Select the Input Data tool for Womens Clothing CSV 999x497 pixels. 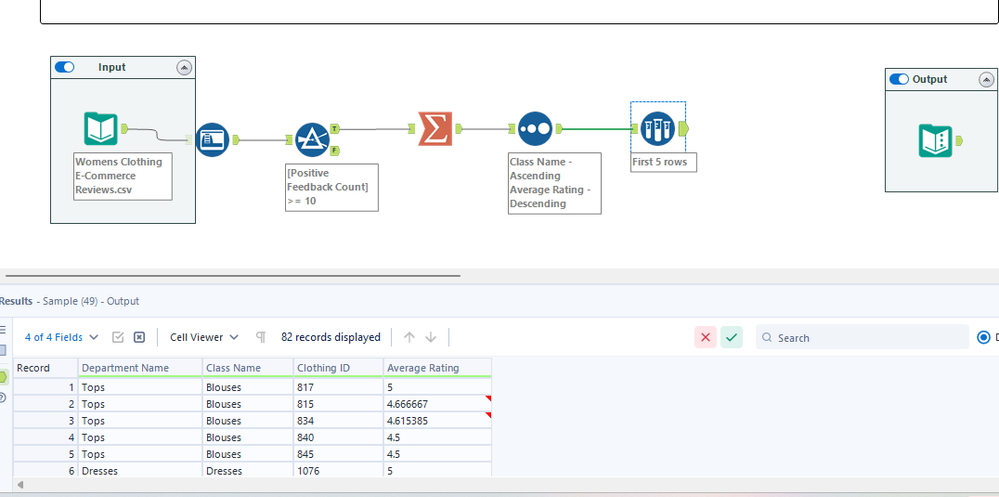101,129
